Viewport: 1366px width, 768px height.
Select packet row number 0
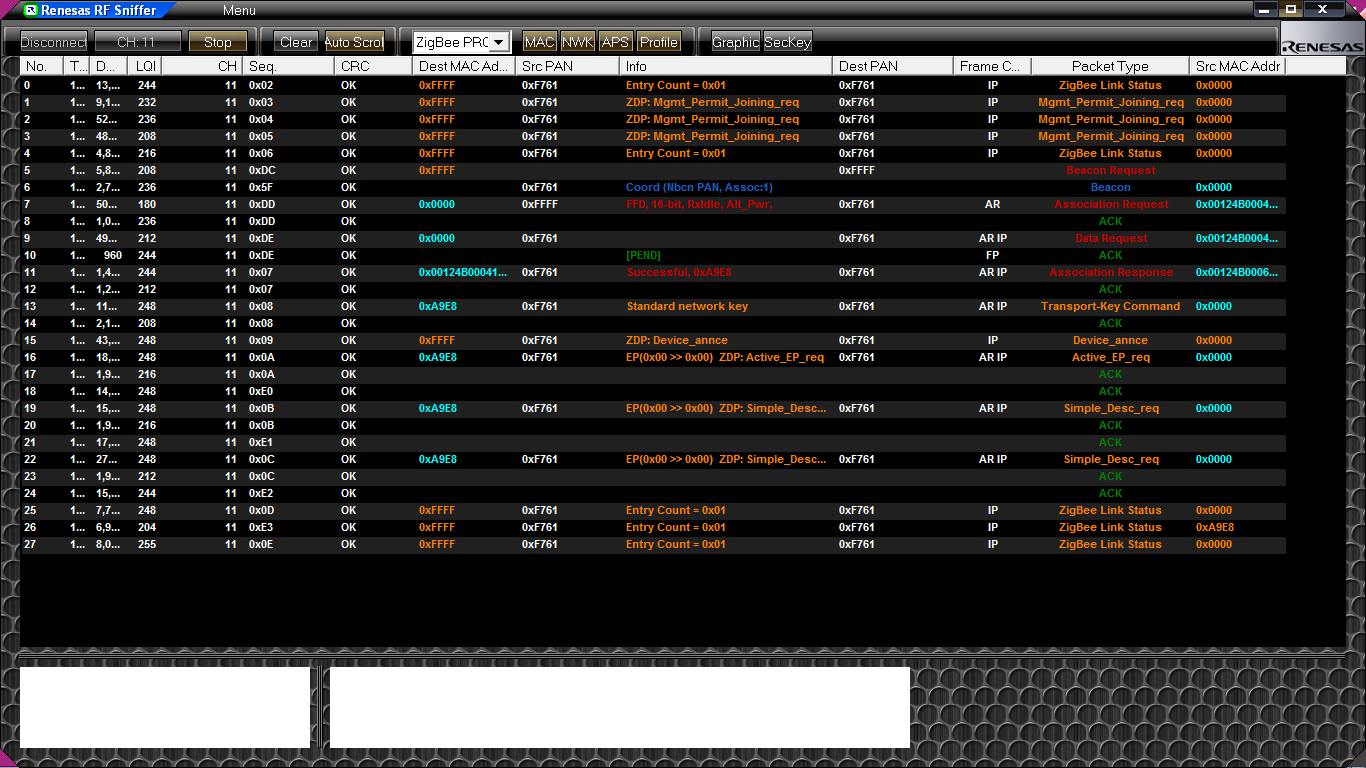27,86
